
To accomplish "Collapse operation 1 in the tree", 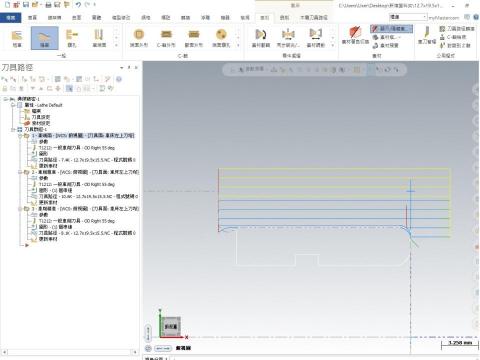I will 20,136.
